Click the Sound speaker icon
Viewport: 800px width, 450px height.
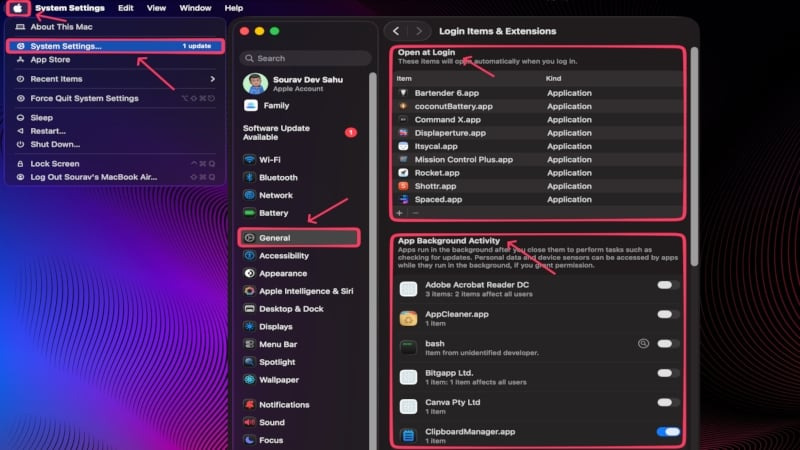pos(249,422)
